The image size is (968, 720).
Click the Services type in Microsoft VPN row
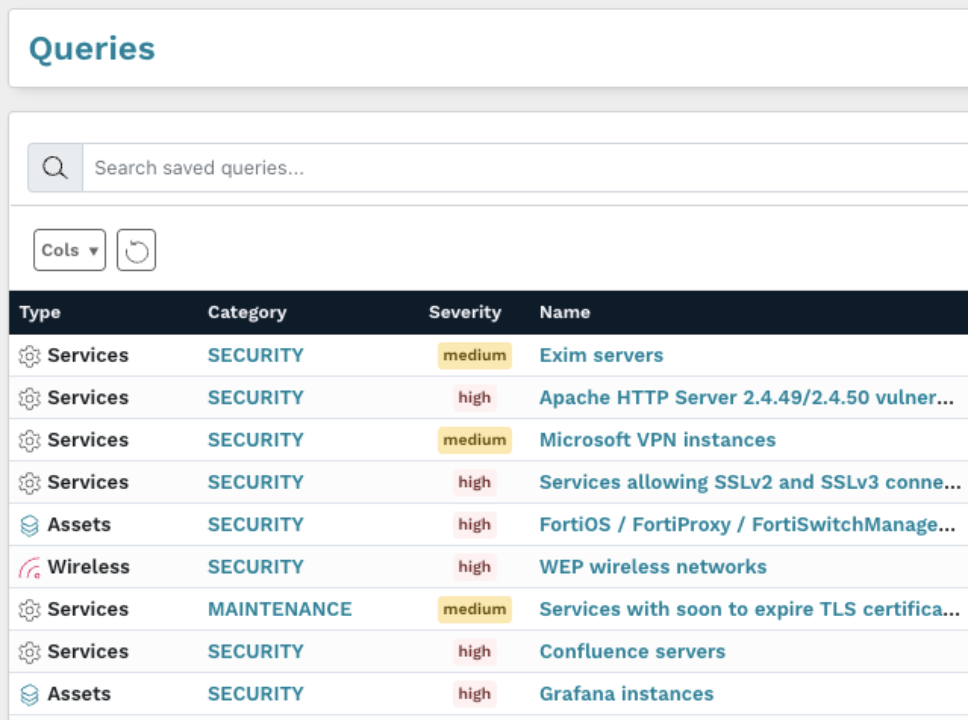point(88,440)
